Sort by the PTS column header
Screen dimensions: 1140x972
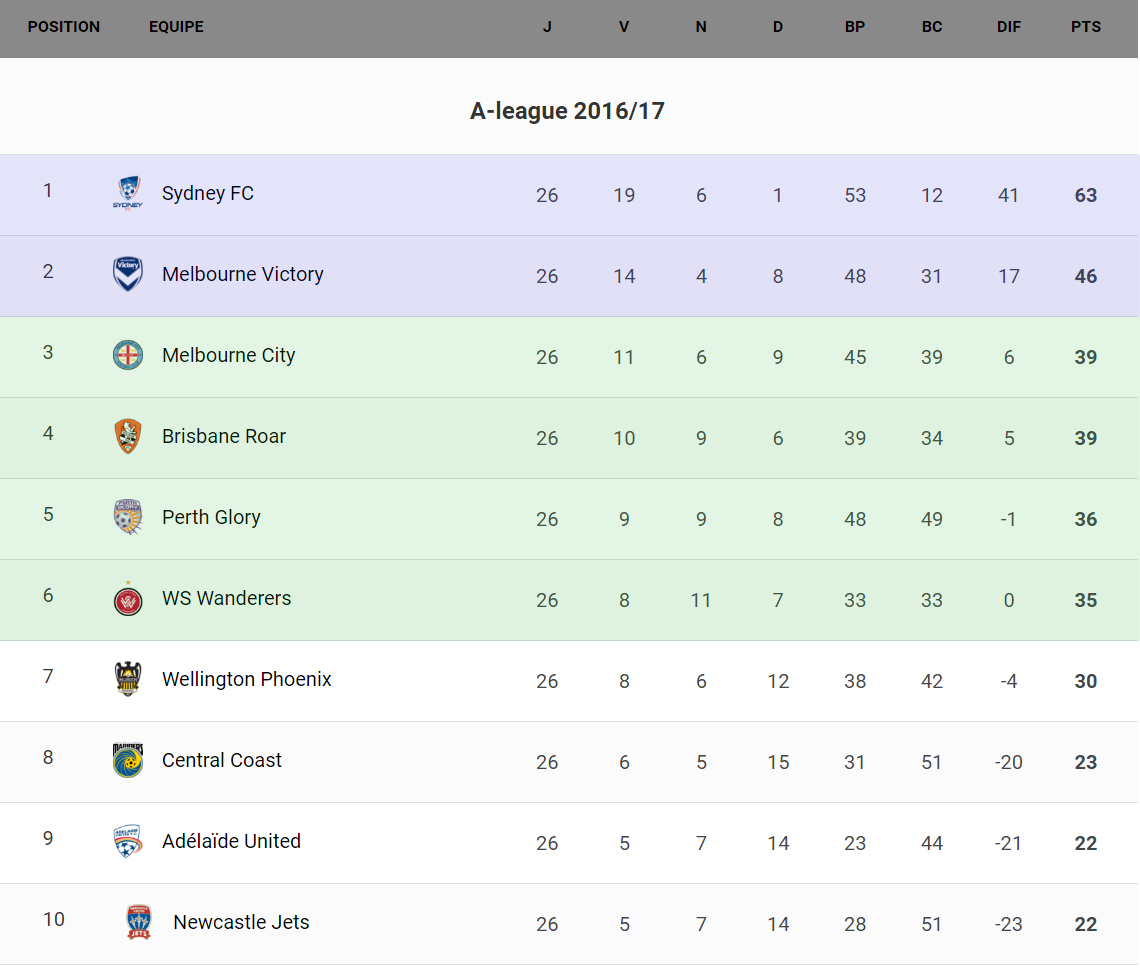tap(1086, 27)
